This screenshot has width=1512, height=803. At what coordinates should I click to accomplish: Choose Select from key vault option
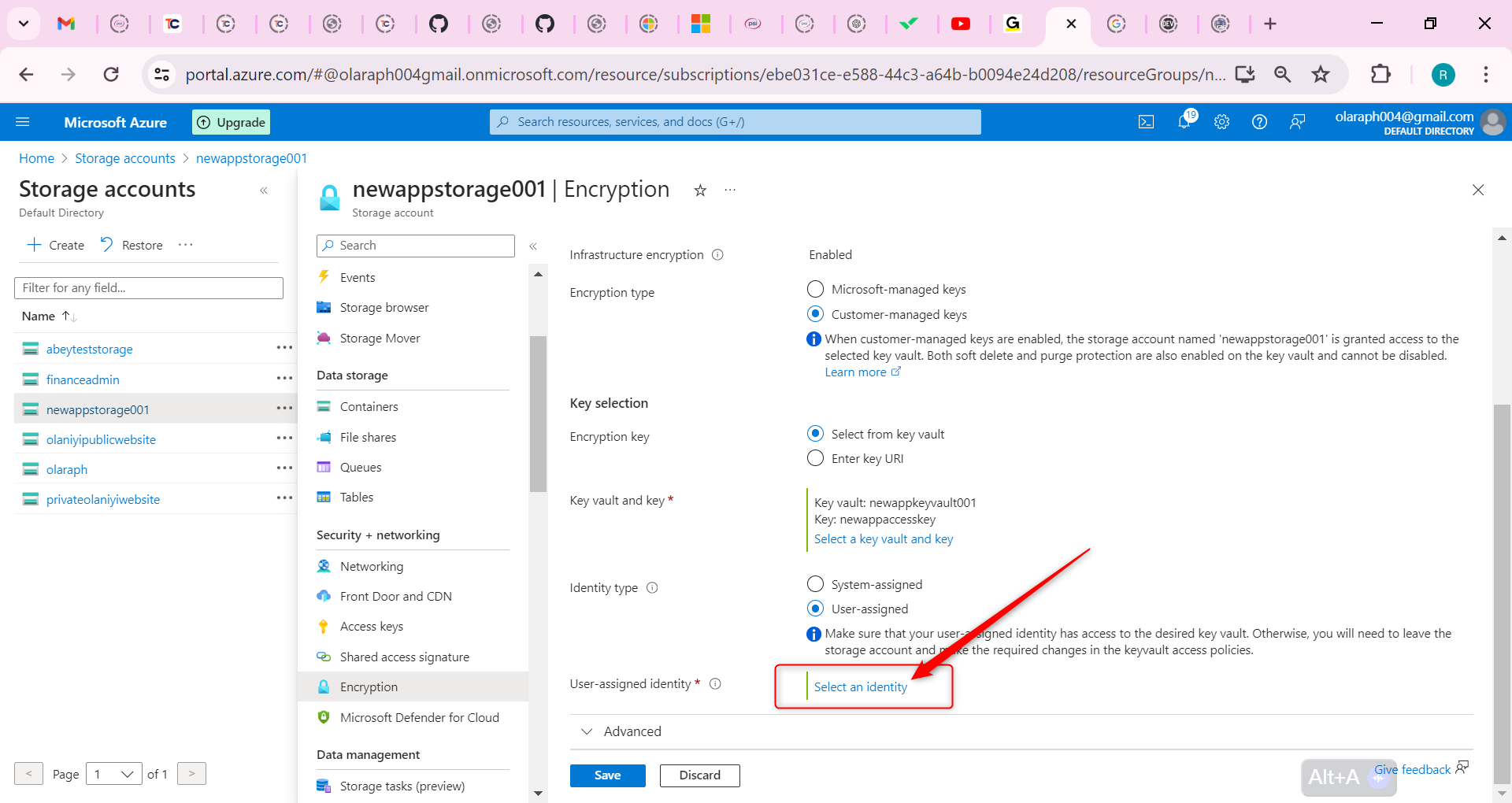coord(815,434)
